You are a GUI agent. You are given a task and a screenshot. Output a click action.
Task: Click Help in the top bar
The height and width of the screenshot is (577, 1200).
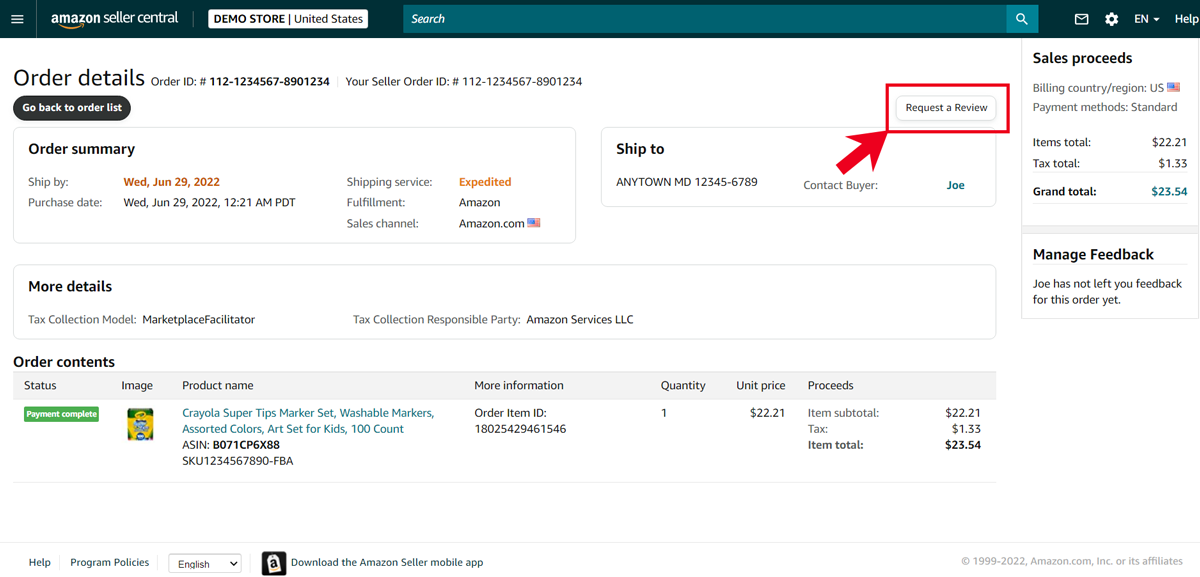(1186, 19)
